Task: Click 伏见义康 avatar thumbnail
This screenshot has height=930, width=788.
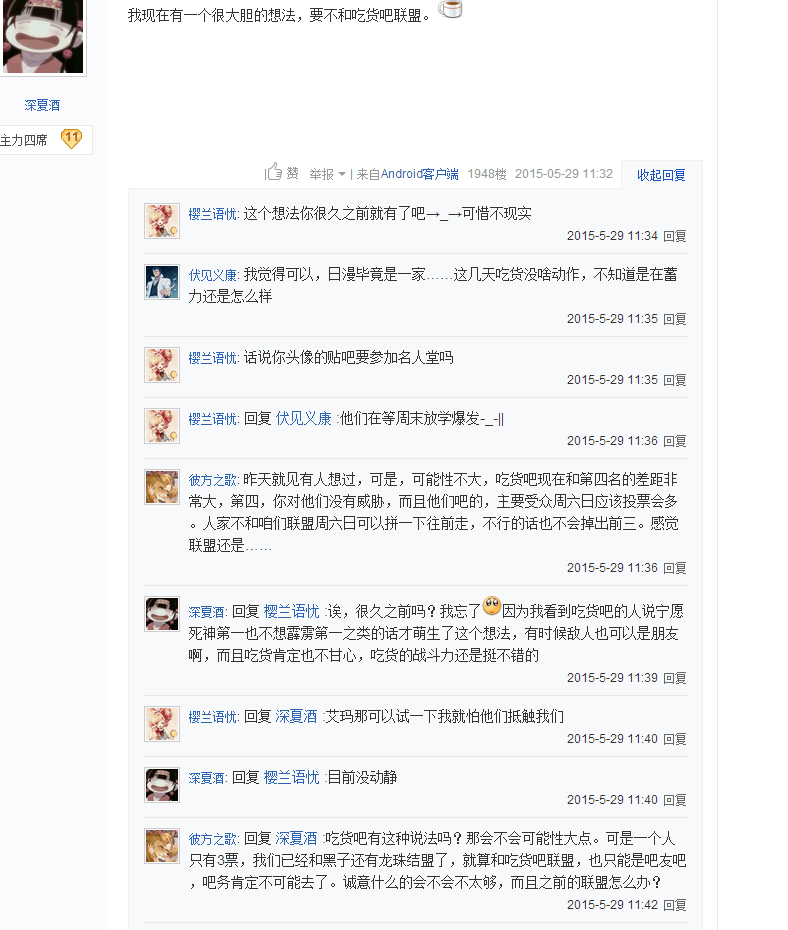Action: pyautogui.click(x=162, y=282)
